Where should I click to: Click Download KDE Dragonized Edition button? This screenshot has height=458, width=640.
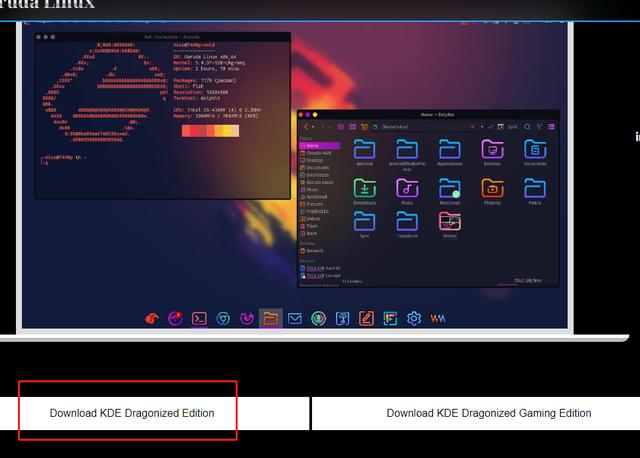click(132, 413)
